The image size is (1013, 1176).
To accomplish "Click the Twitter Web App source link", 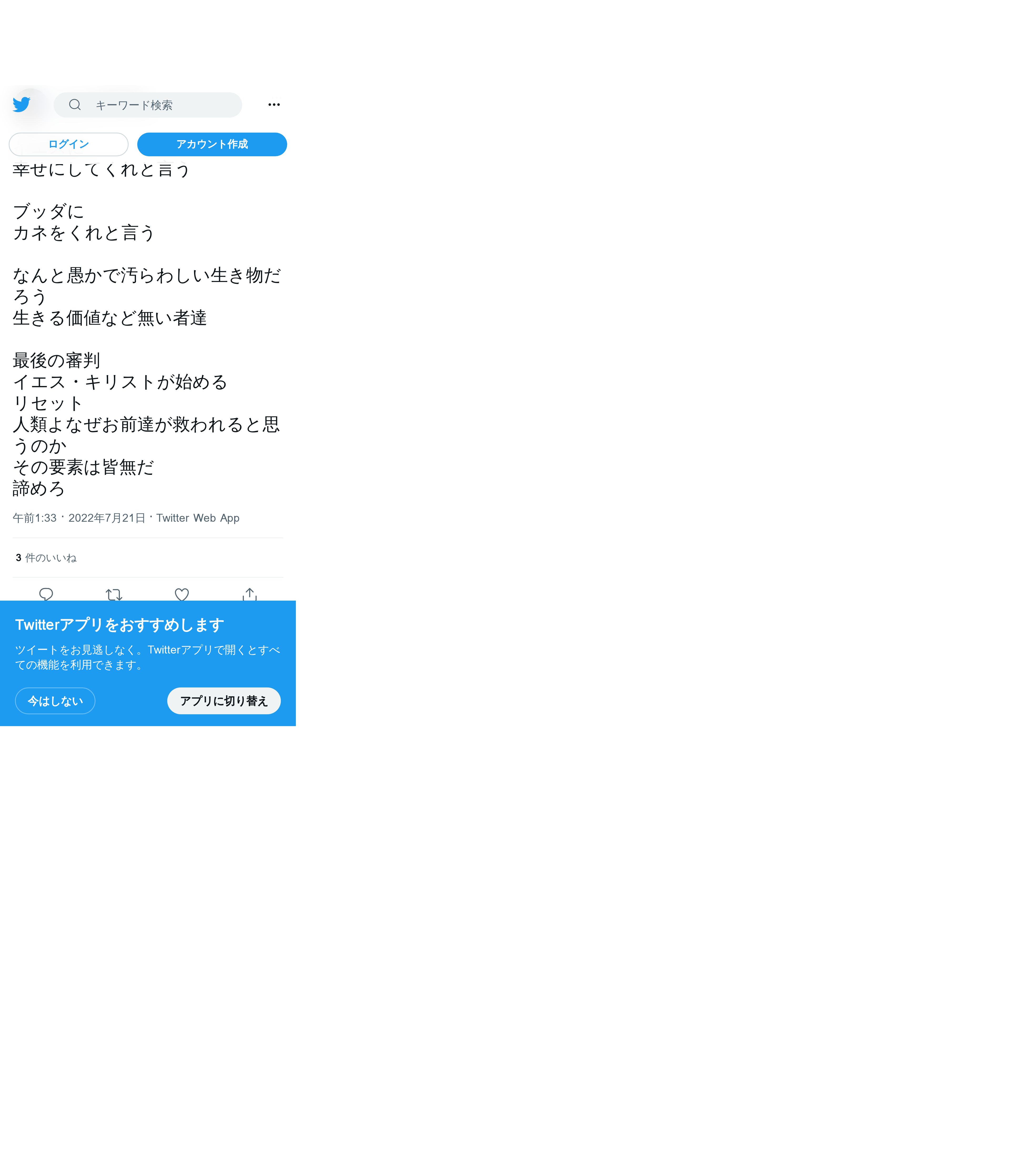I will pos(197,517).
